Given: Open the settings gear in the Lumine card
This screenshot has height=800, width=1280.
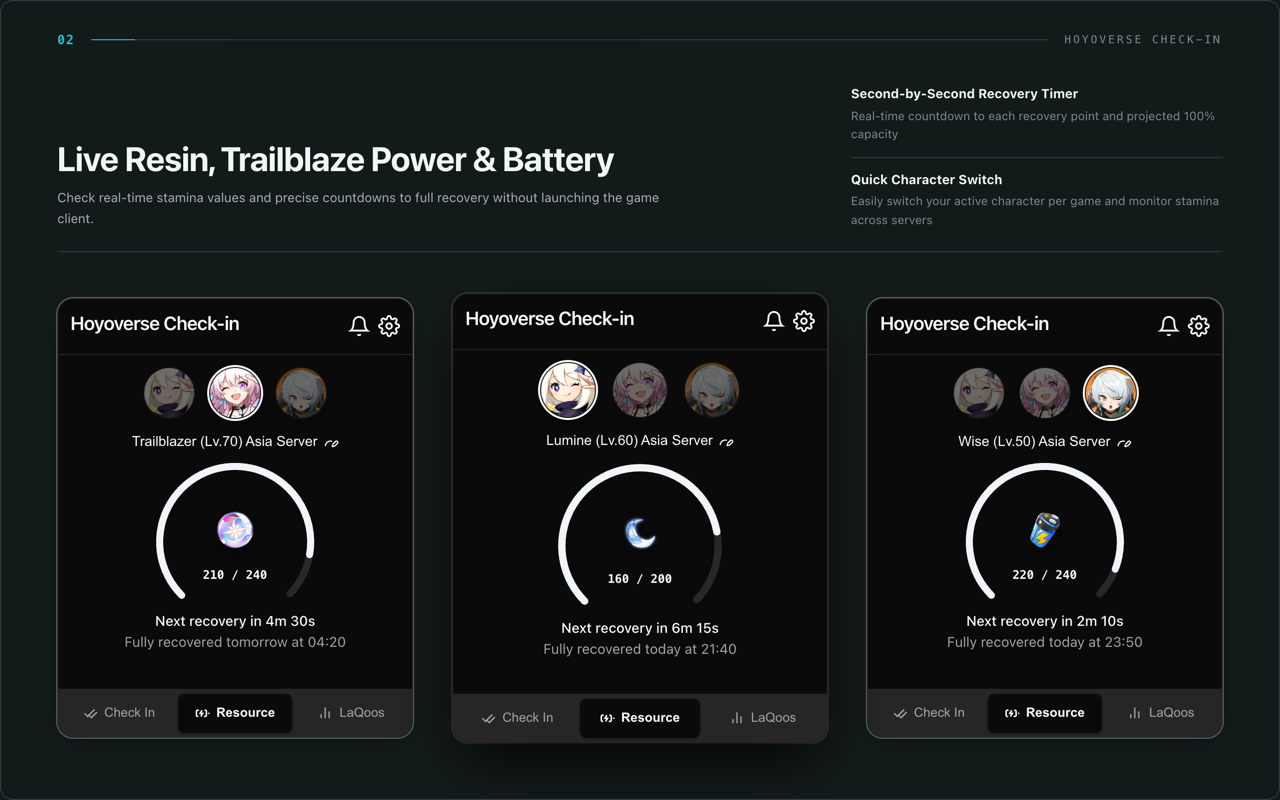Looking at the screenshot, I should pyautogui.click(x=804, y=320).
